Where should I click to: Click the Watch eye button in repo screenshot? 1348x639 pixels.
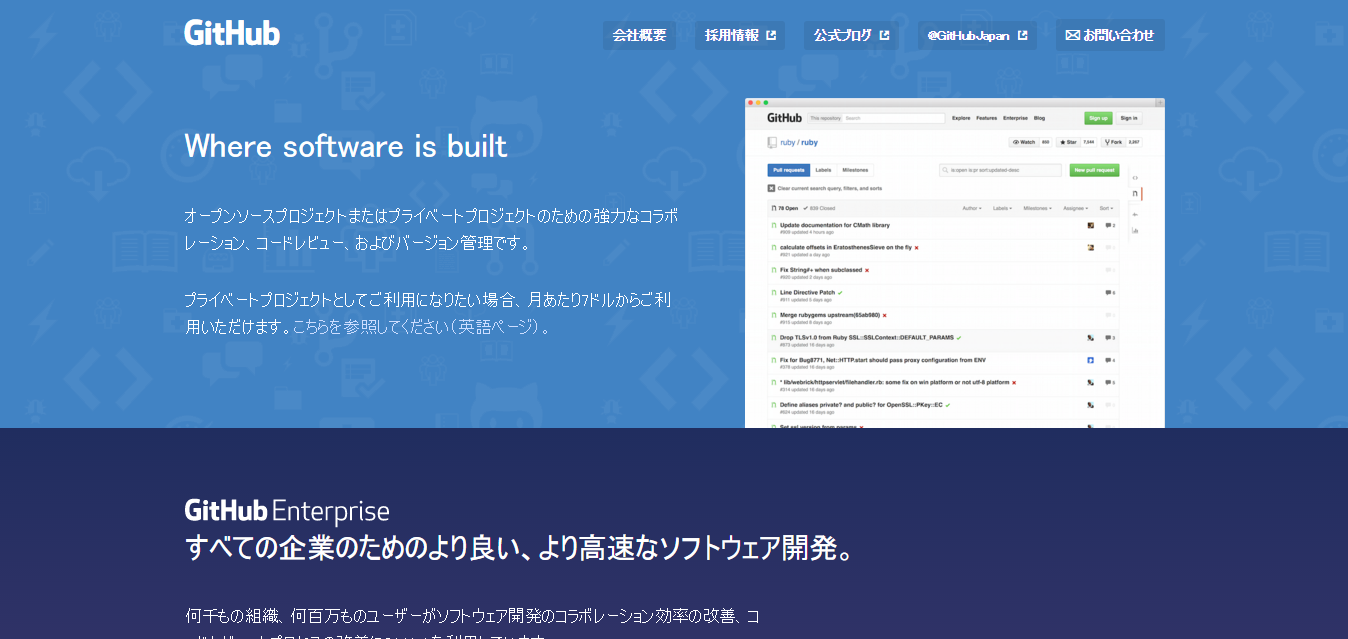coord(1024,143)
